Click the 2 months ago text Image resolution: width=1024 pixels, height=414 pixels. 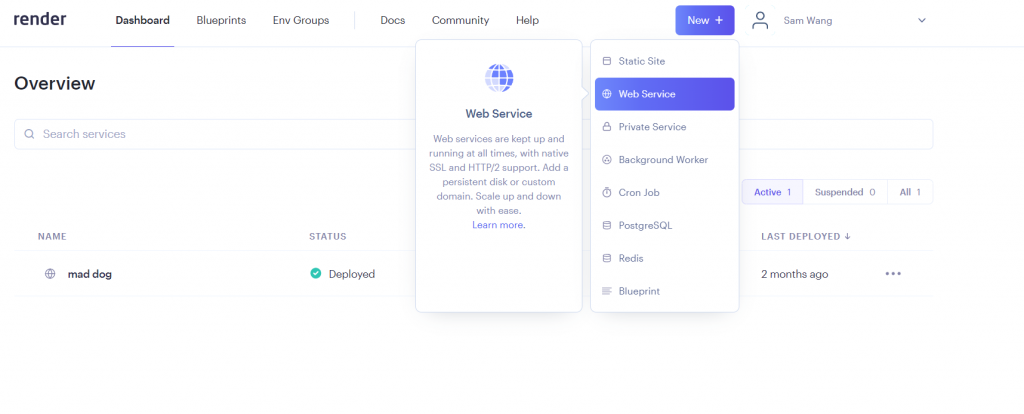[795, 274]
